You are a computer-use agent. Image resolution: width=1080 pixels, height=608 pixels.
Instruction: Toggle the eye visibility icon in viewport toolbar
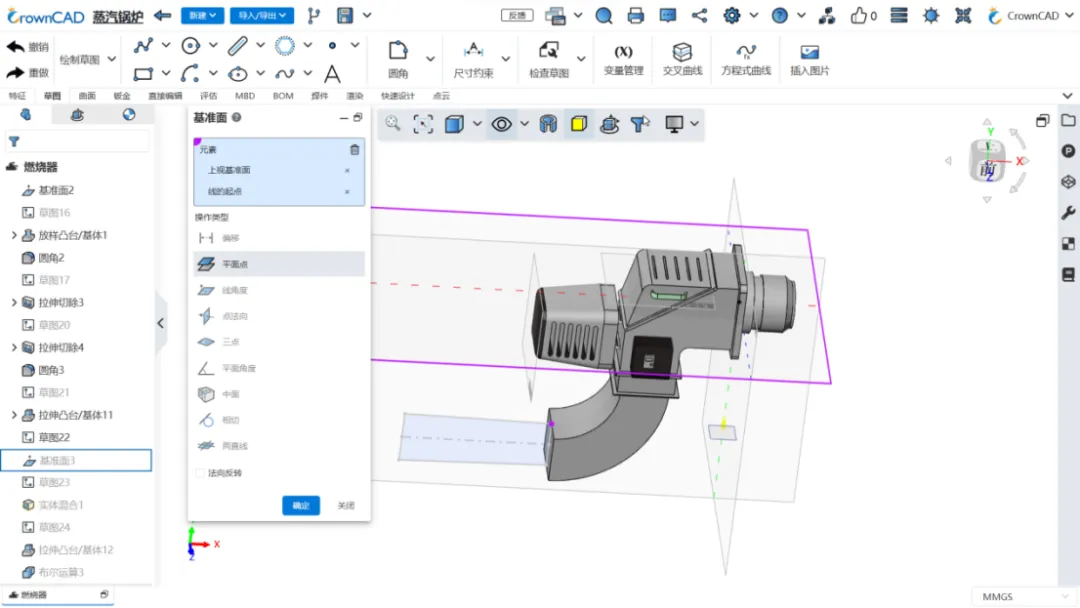501,124
